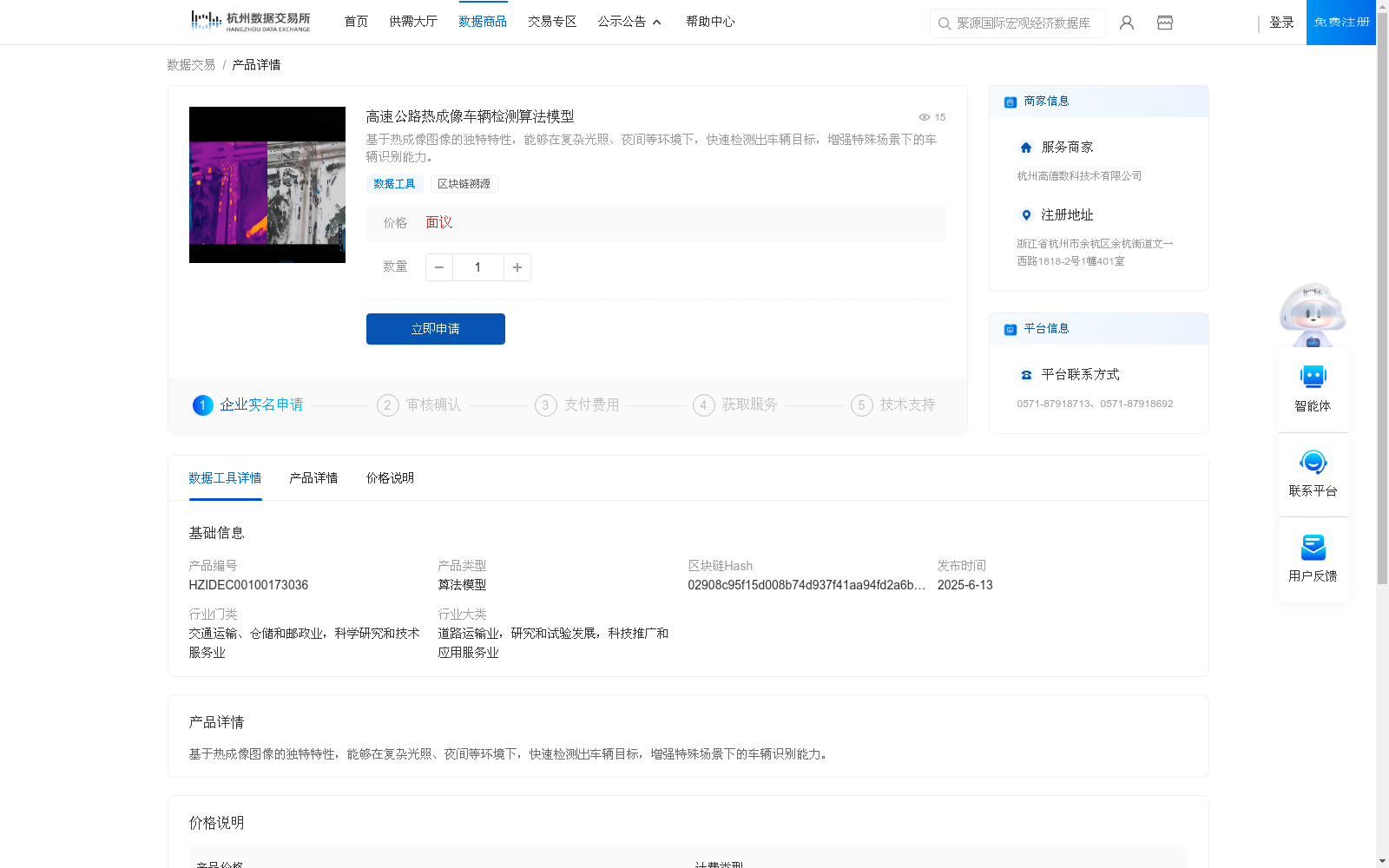Open the thermal imaging product thumbnail

[267, 185]
